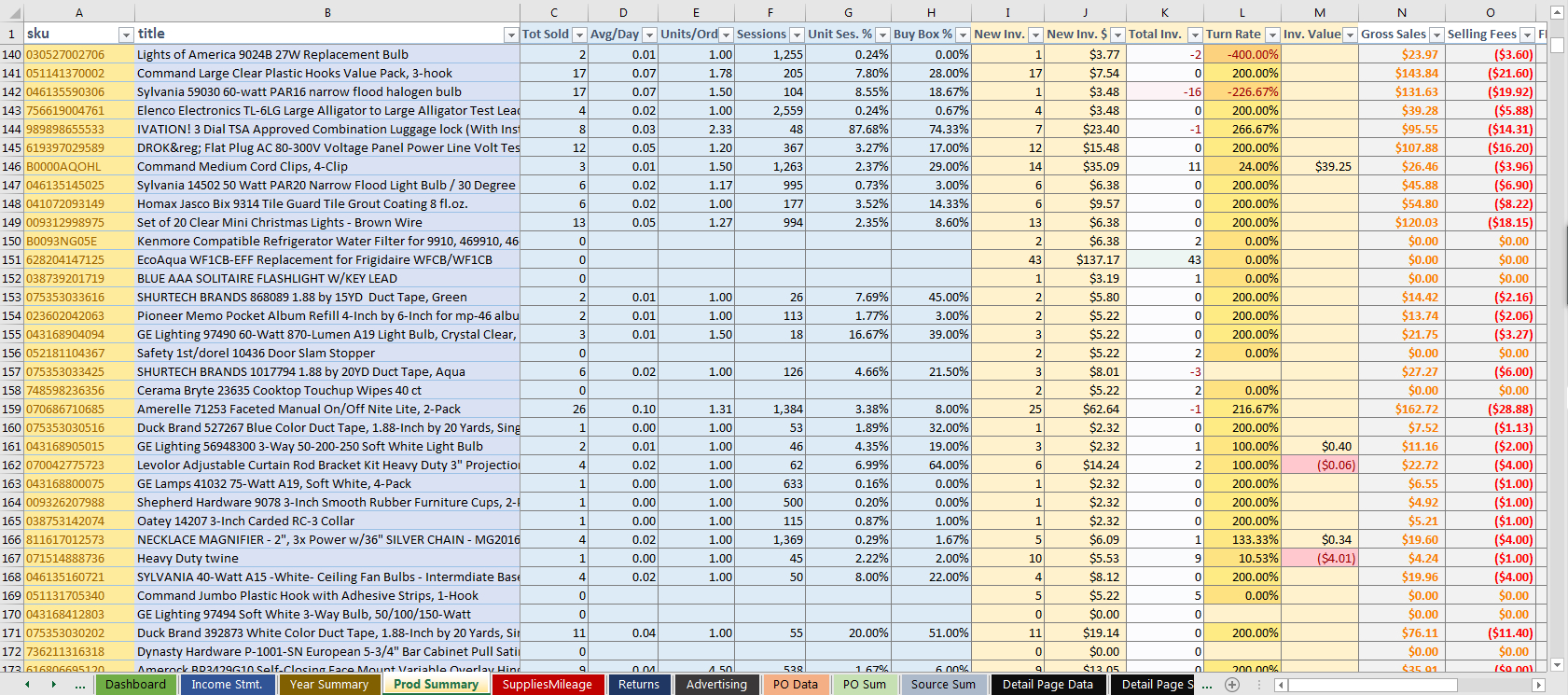Open the Sessions filter dropdown
The width and height of the screenshot is (1568, 695).
pyautogui.click(x=797, y=35)
